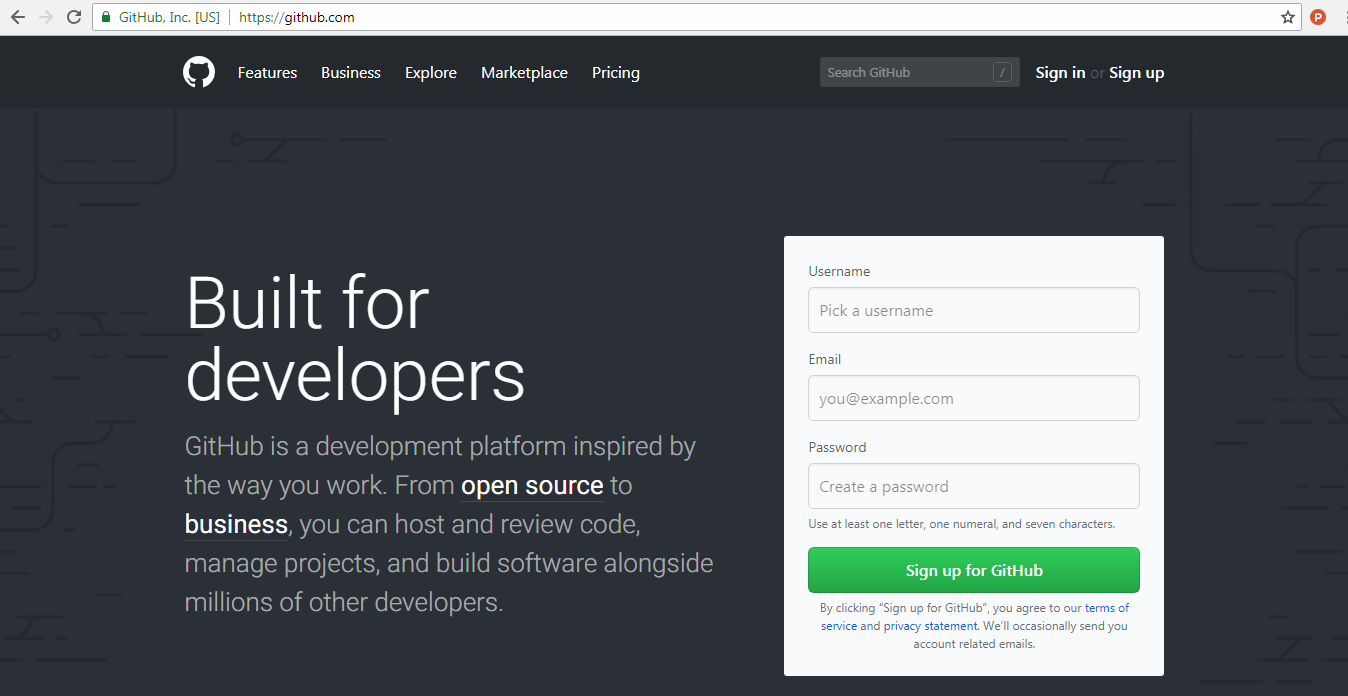
Task: Click 'GitHub, Inc. [US]' certificate text
Action: 169,17
